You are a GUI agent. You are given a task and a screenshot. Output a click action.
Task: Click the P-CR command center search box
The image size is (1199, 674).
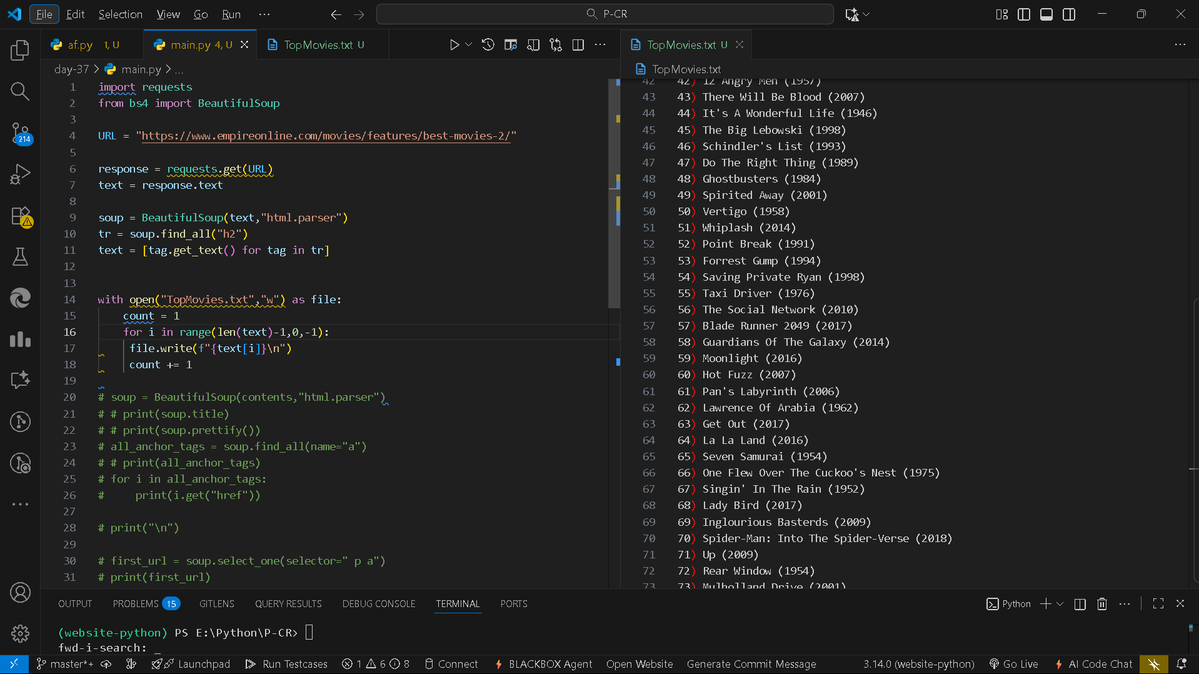605,15
